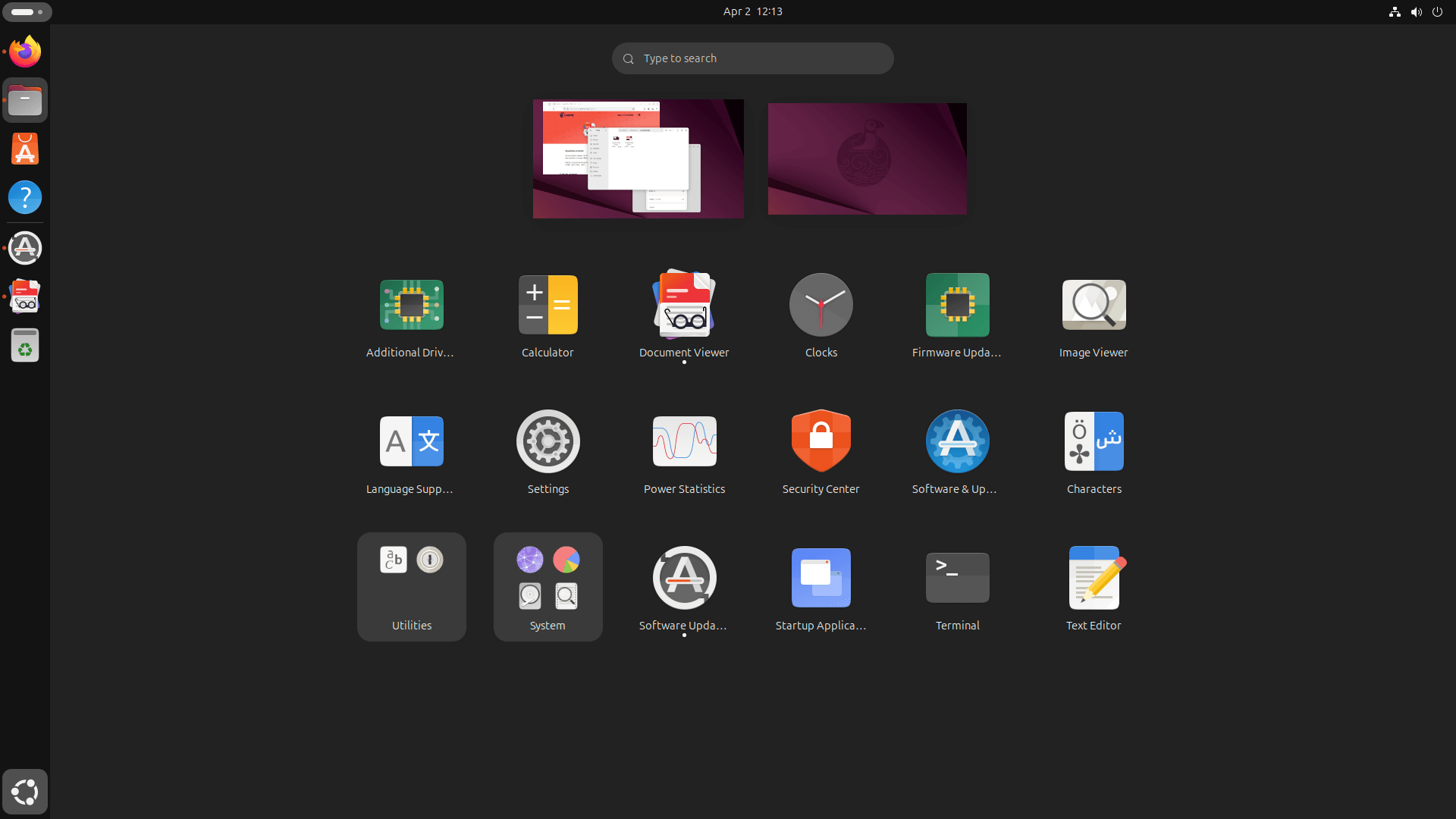Launch Text Editor
Viewport: 1456px width, 819px height.
[x=1094, y=577]
